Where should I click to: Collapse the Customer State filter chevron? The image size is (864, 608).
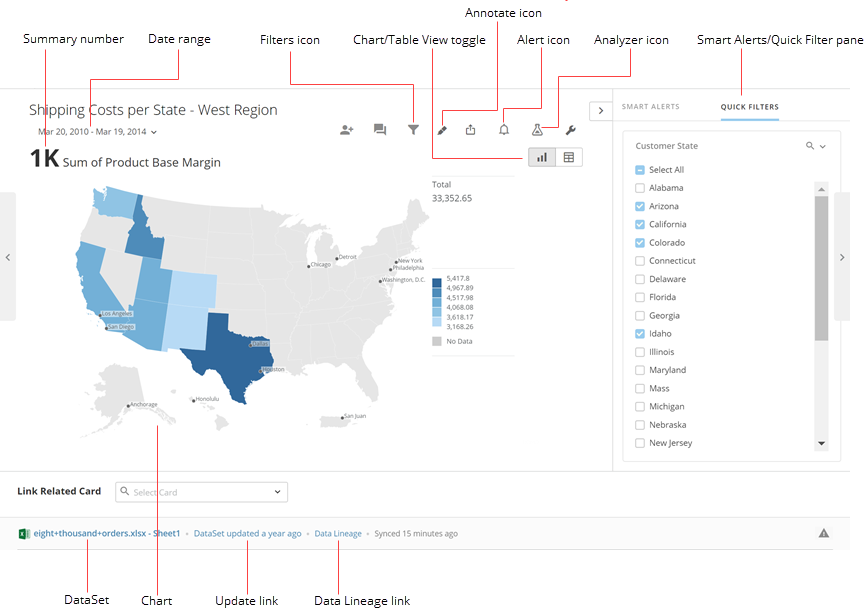(x=822, y=145)
